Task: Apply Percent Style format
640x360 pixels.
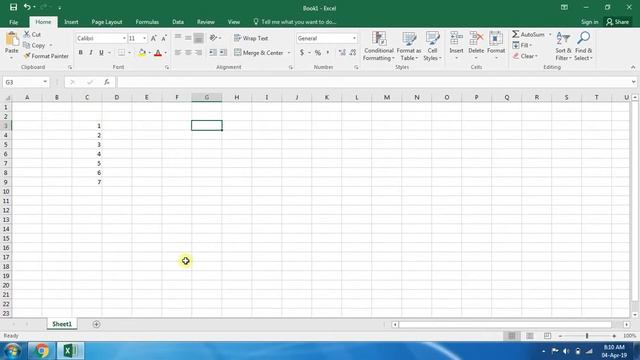Action: [x=318, y=53]
